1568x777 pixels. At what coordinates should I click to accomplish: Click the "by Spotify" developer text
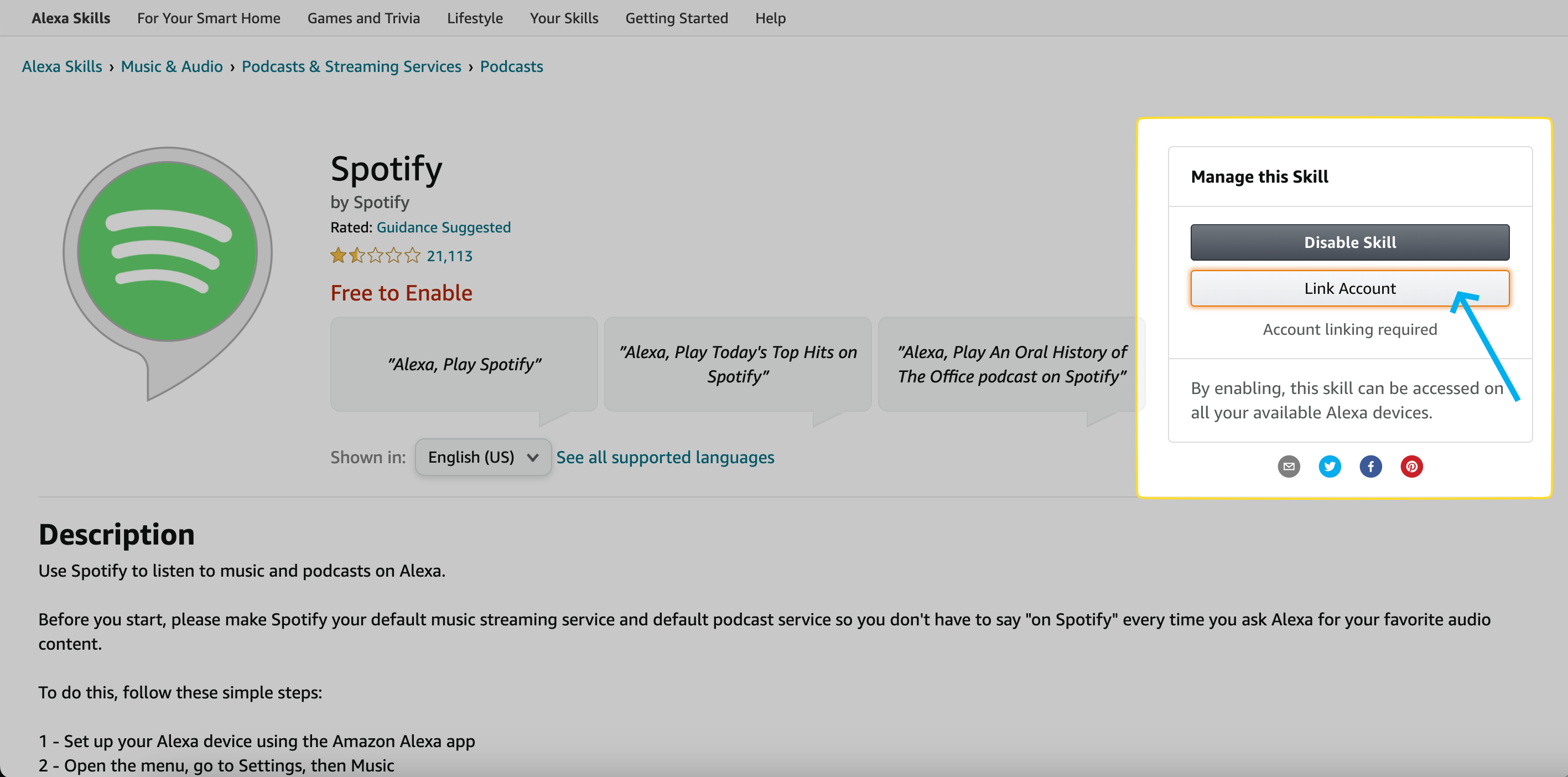click(370, 202)
